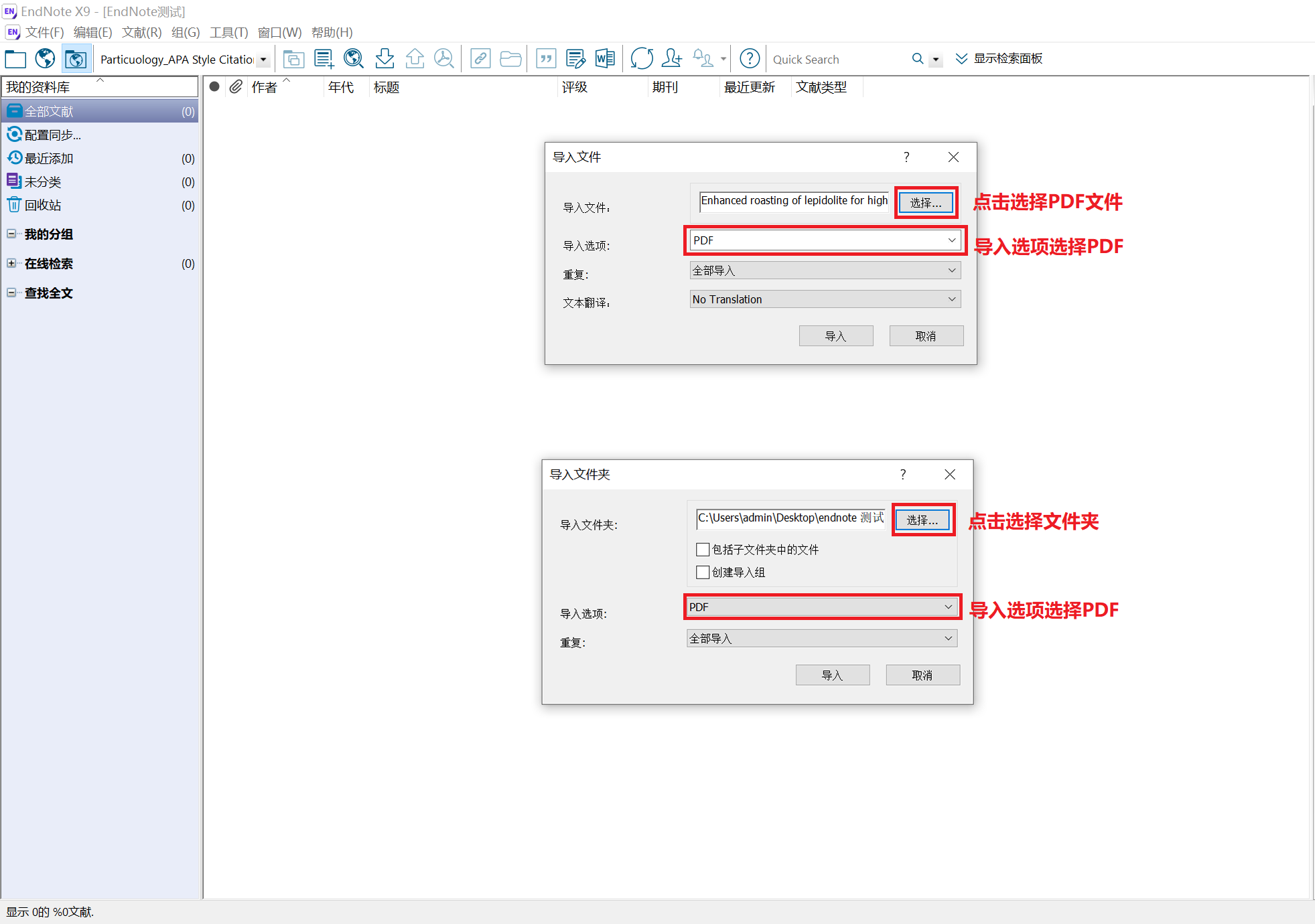The image size is (1315, 924).
Task: Open the 窗口(W) menu
Action: click(x=279, y=32)
